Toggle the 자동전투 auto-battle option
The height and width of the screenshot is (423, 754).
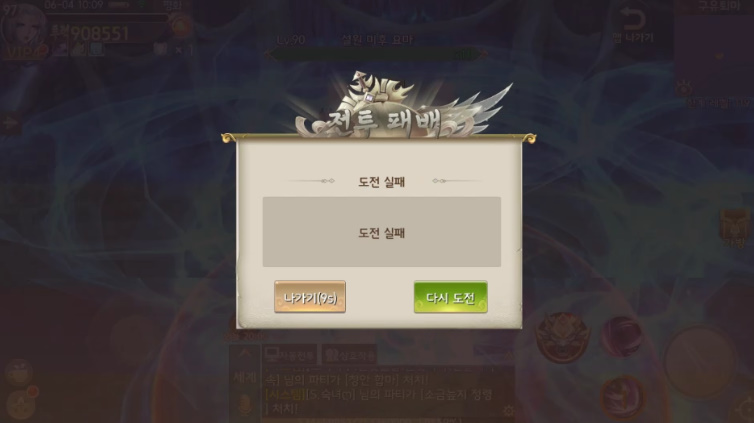pyautogui.click(x=290, y=355)
